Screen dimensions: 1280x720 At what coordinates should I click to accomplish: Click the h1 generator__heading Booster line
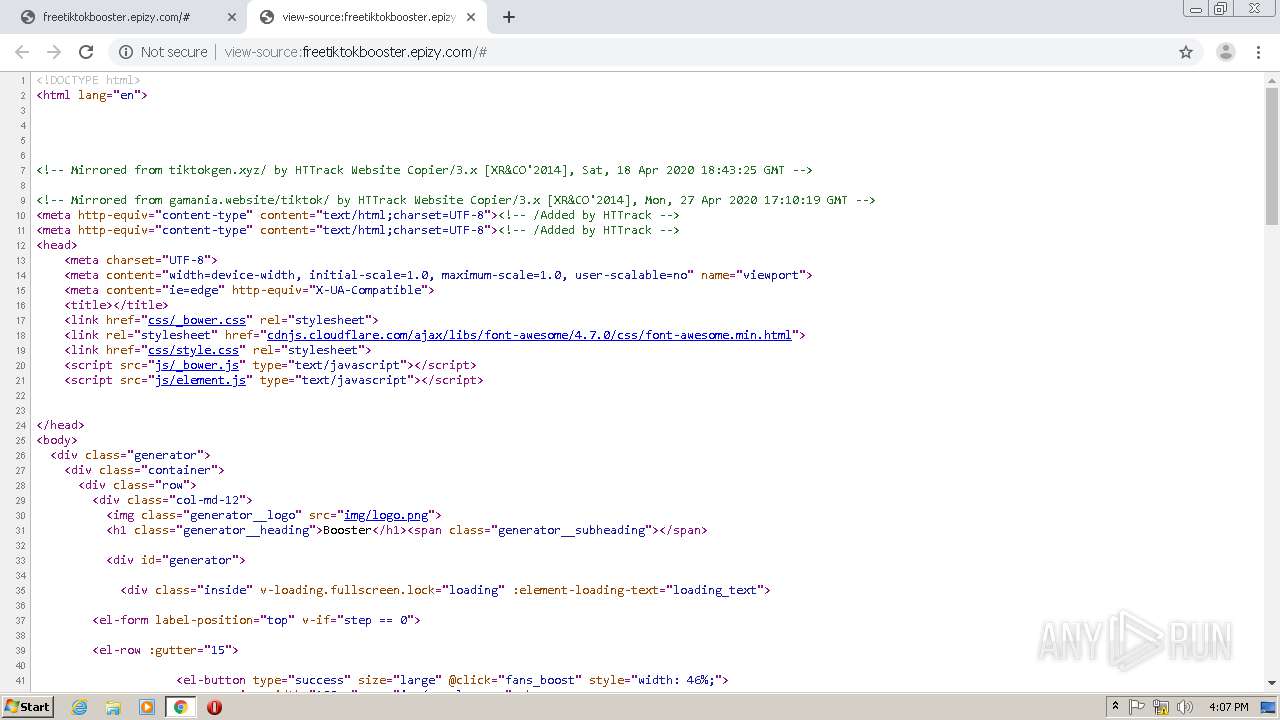pyautogui.click(x=407, y=530)
